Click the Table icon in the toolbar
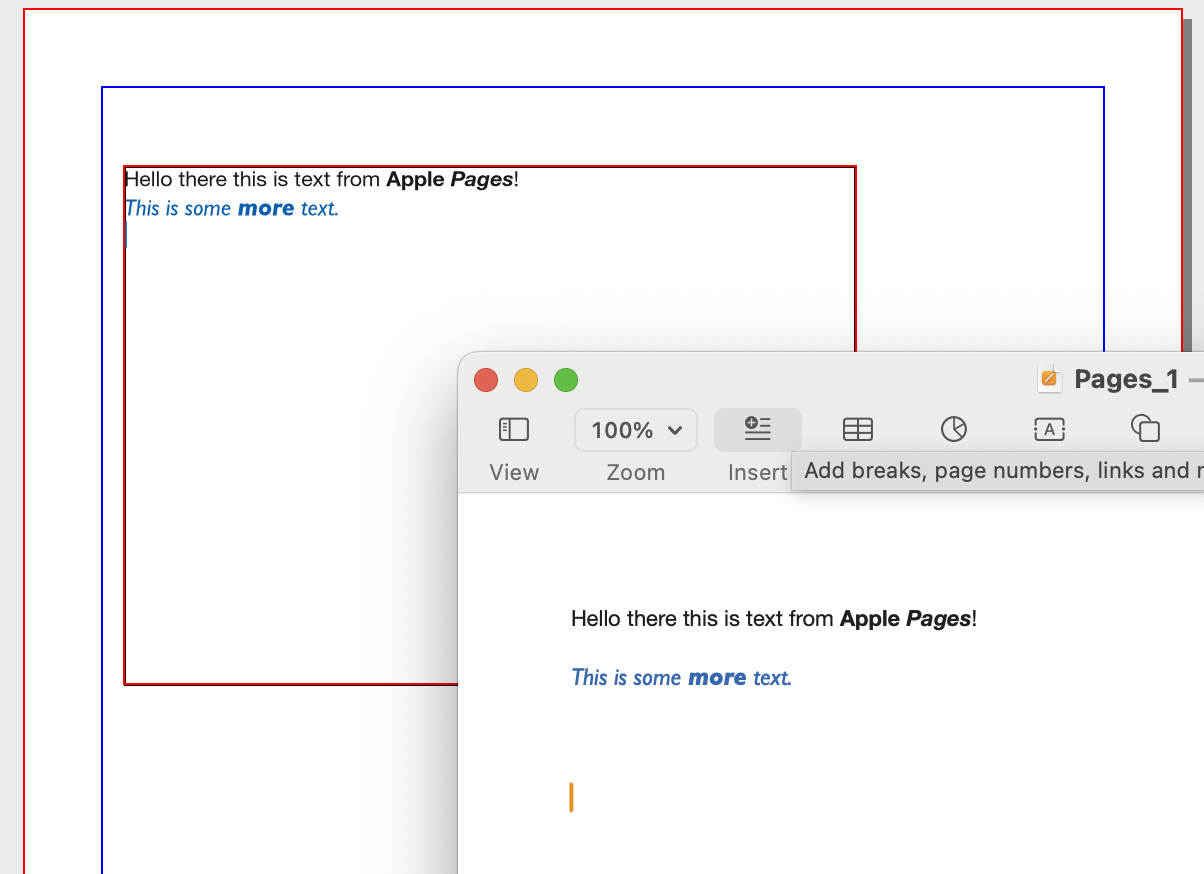 (857, 430)
